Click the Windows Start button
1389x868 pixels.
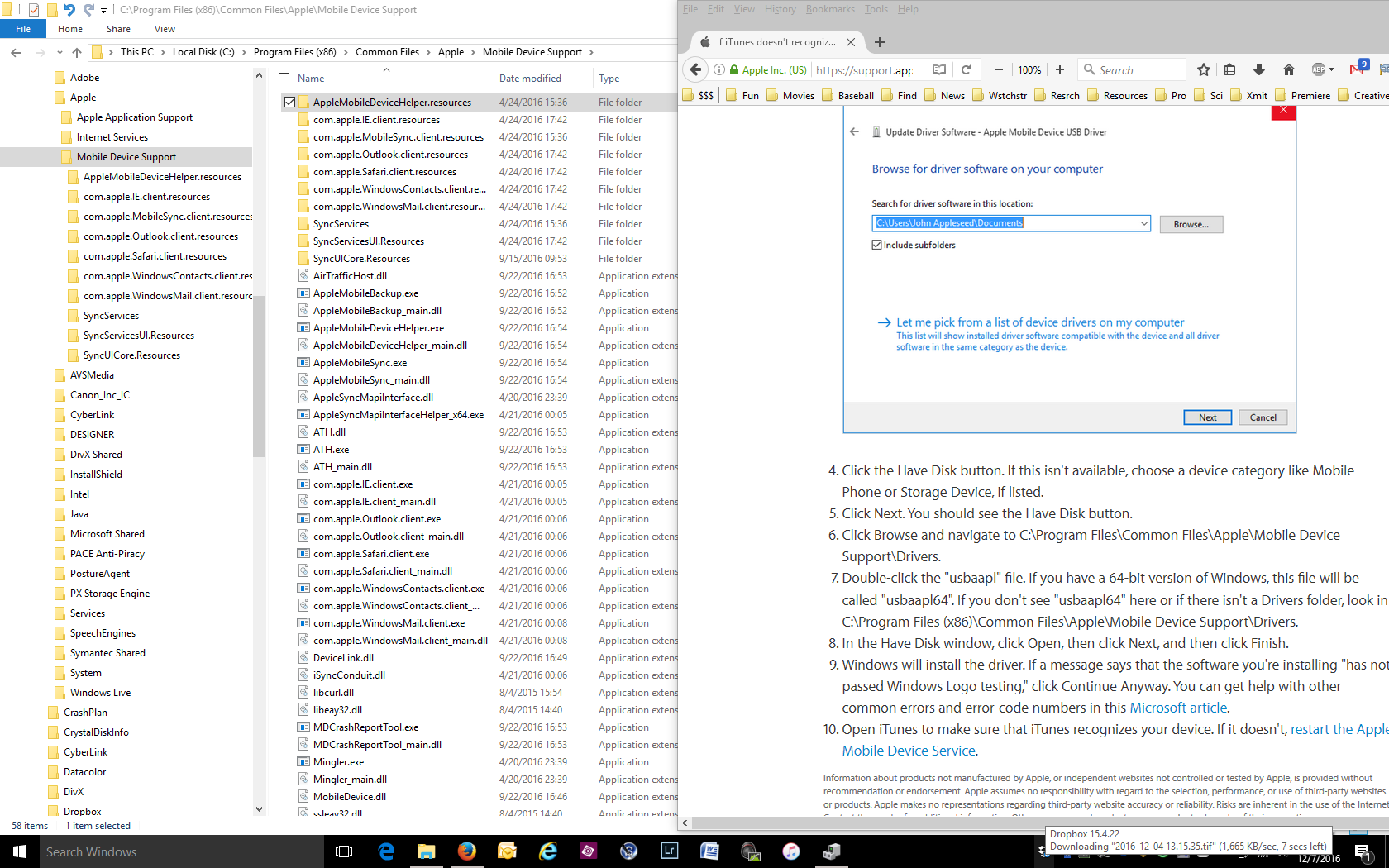click(x=20, y=851)
